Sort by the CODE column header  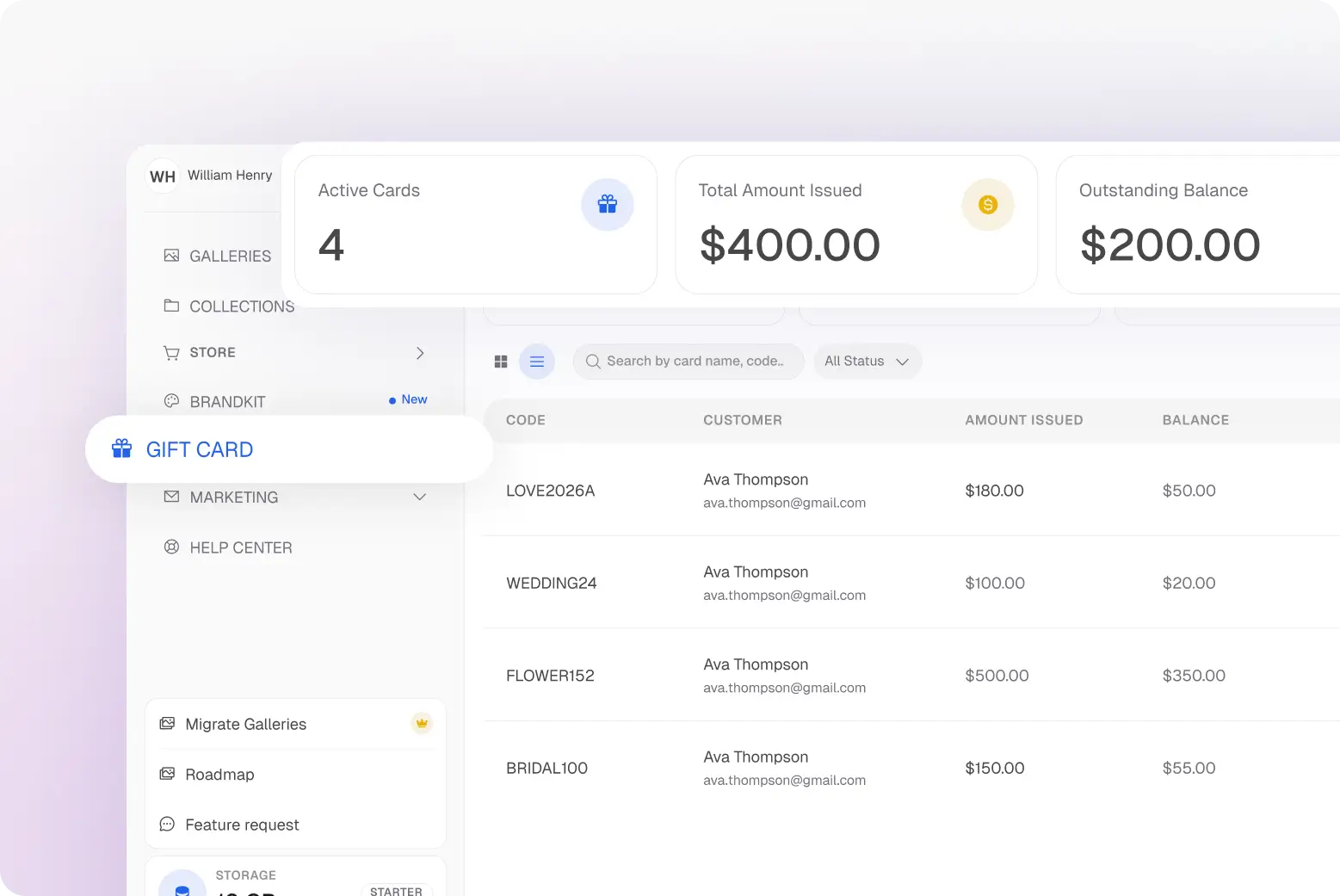(x=526, y=420)
